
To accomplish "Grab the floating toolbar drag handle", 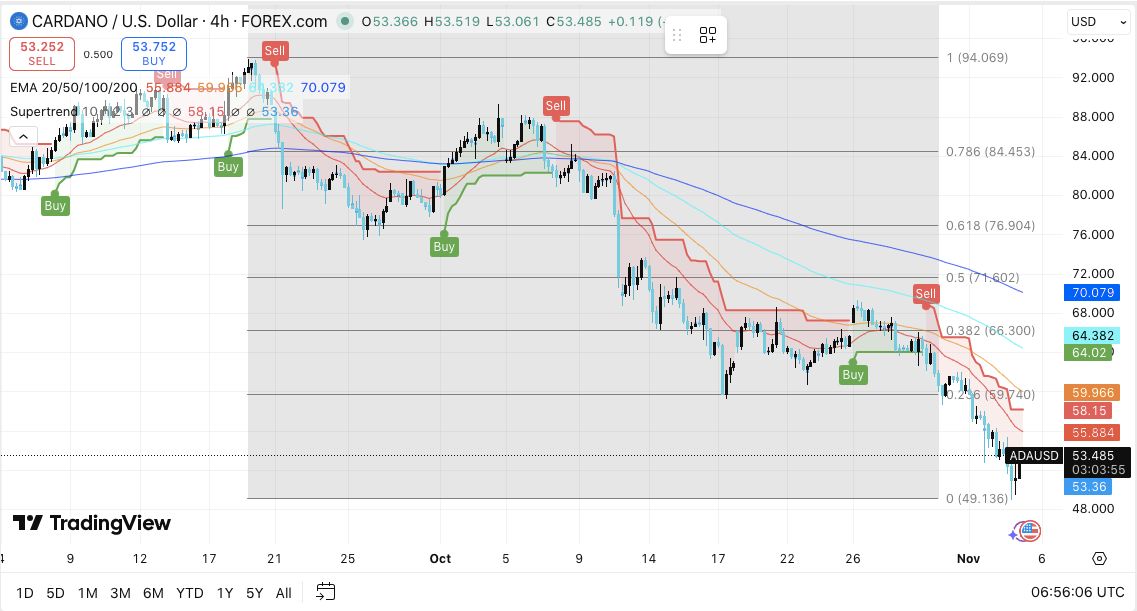I will [x=677, y=36].
